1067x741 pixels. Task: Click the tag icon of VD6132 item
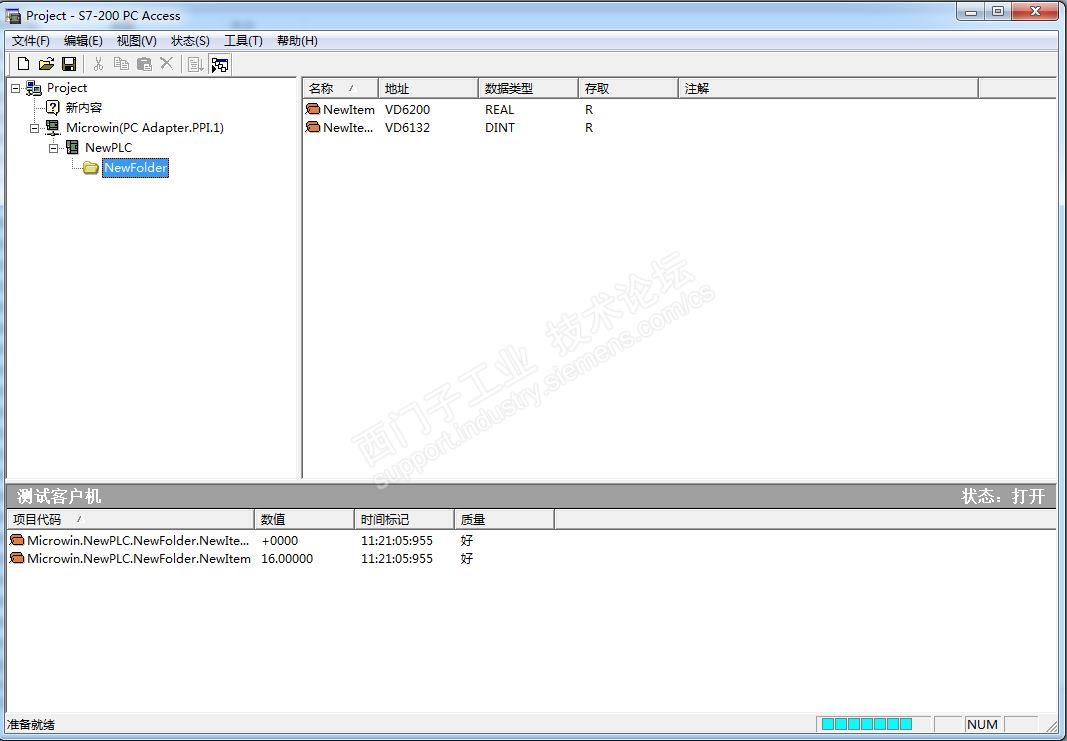313,127
